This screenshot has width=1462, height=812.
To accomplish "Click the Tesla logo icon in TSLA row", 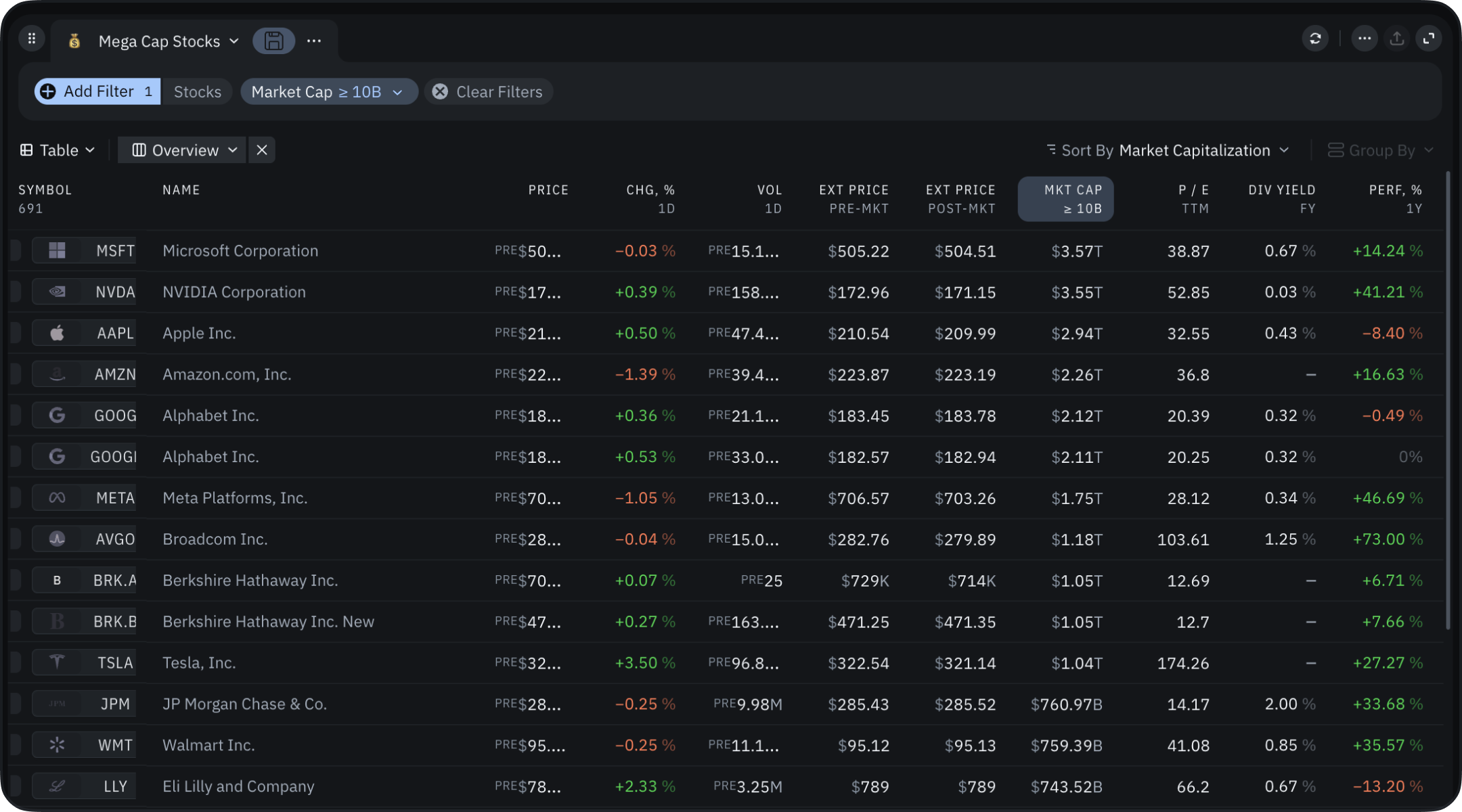I will [58, 662].
